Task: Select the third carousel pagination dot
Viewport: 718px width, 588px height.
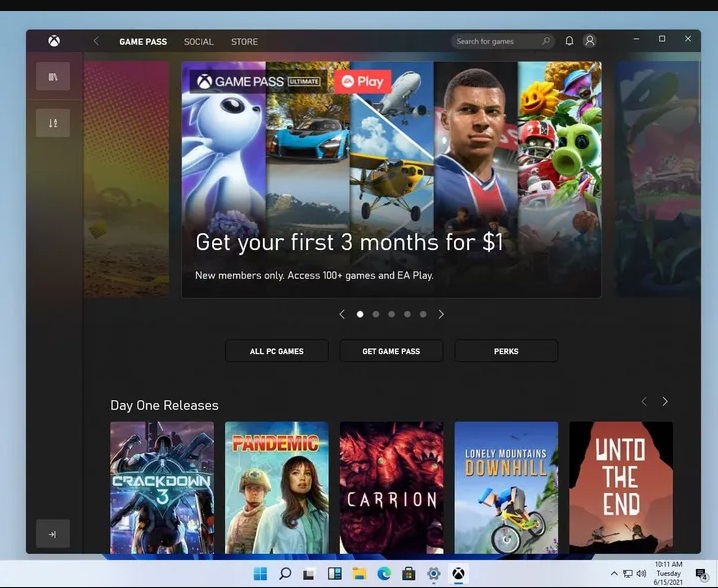Action: 391,314
